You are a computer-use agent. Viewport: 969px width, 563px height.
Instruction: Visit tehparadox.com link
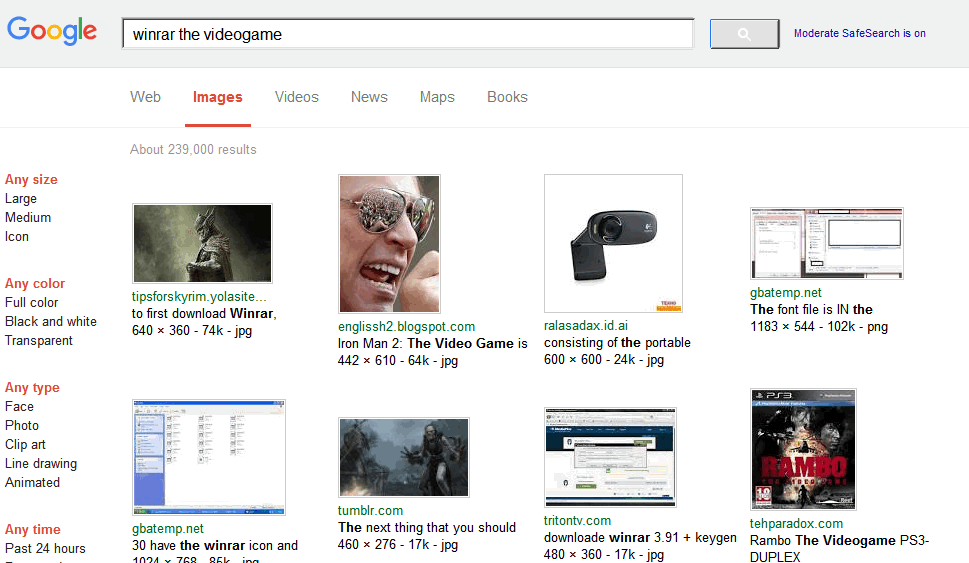click(797, 524)
